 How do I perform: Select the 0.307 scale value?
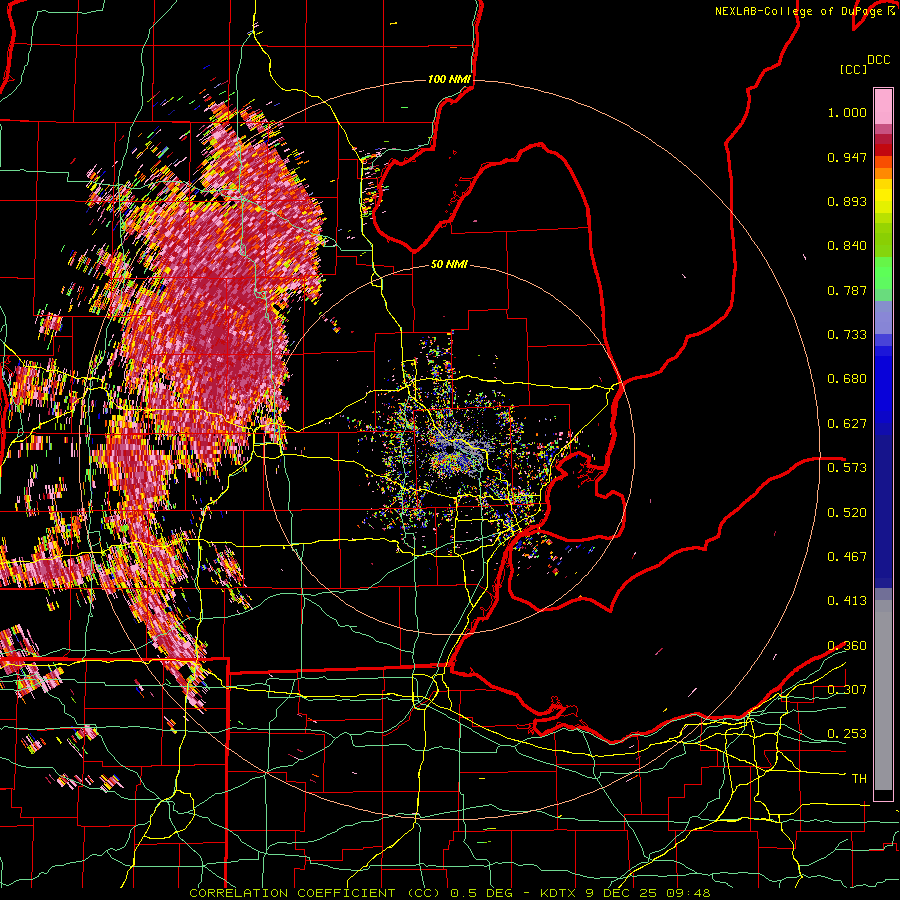click(847, 690)
